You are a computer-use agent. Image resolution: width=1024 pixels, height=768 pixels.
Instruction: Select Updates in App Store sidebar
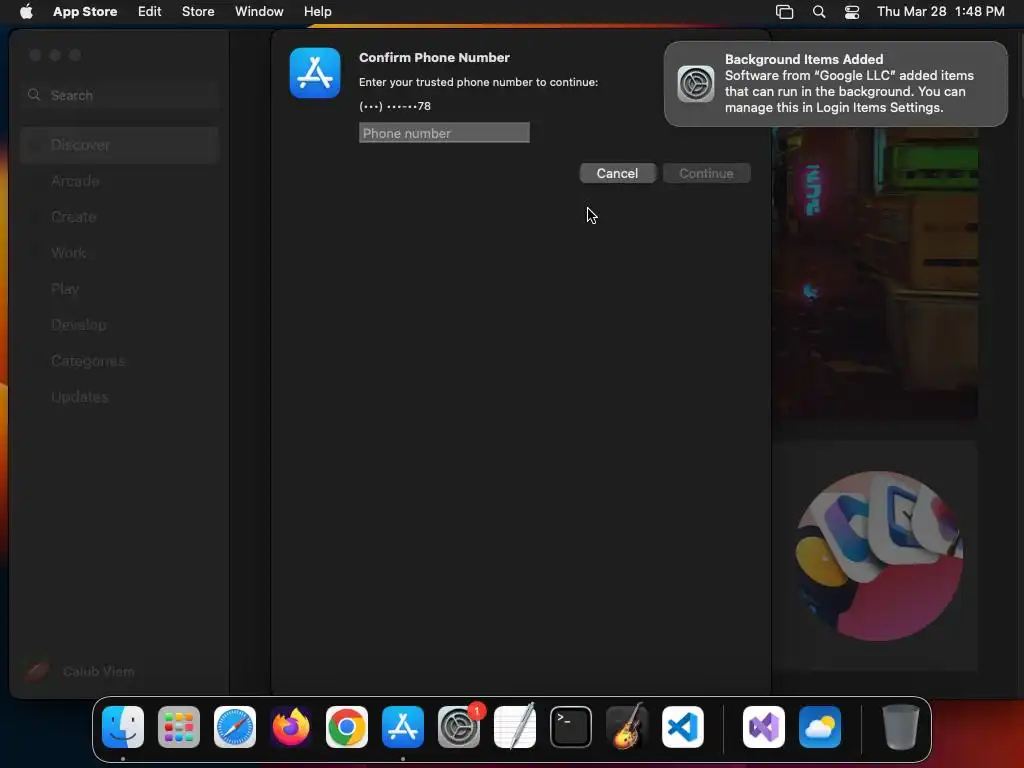[x=119, y=396]
